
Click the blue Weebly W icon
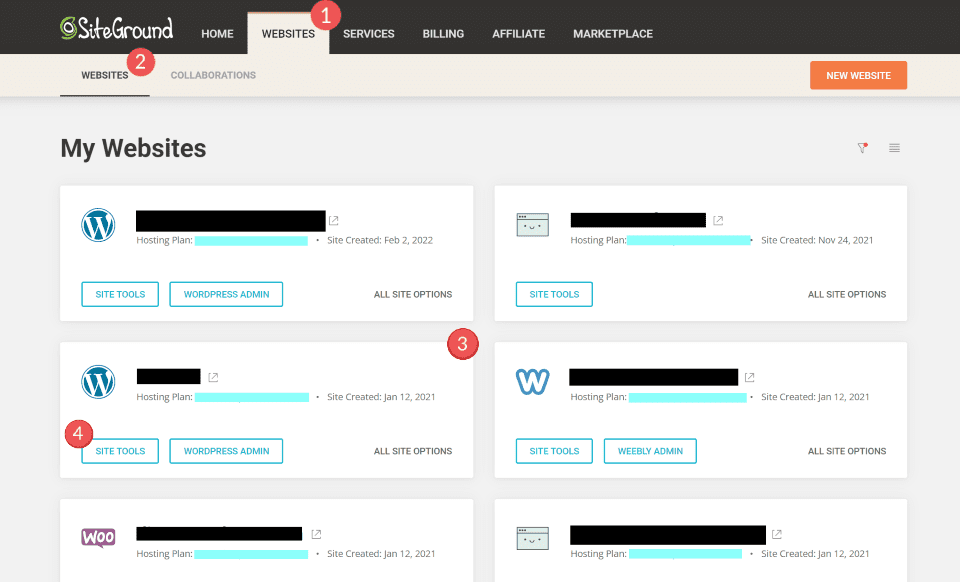click(532, 381)
